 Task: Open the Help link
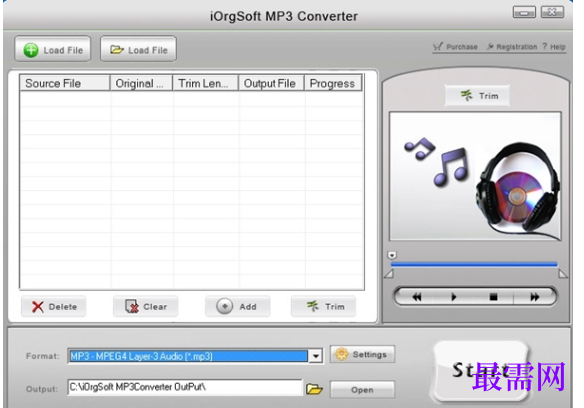tap(554, 47)
